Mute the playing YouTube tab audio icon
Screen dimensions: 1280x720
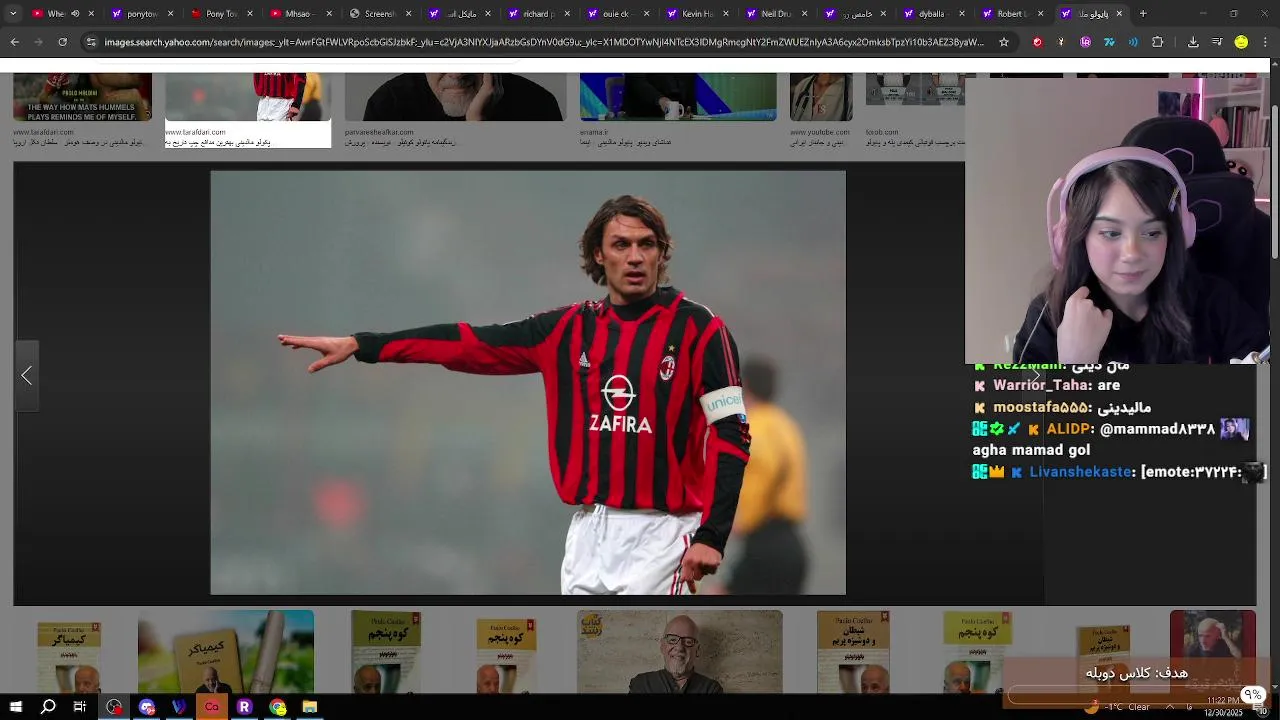pos(75,14)
